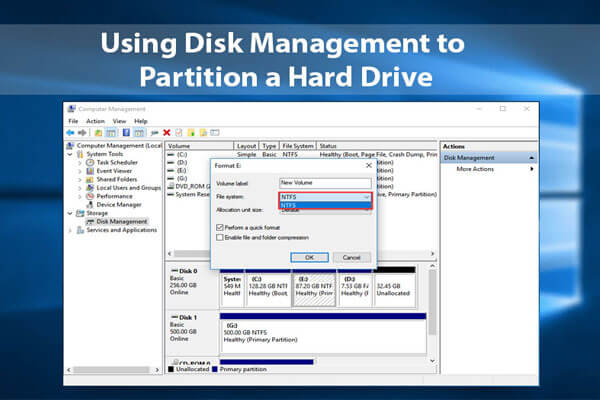Choose the highlighted NTFS option in the list
Image resolution: width=600 pixels, height=400 pixels.
coord(325,206)
